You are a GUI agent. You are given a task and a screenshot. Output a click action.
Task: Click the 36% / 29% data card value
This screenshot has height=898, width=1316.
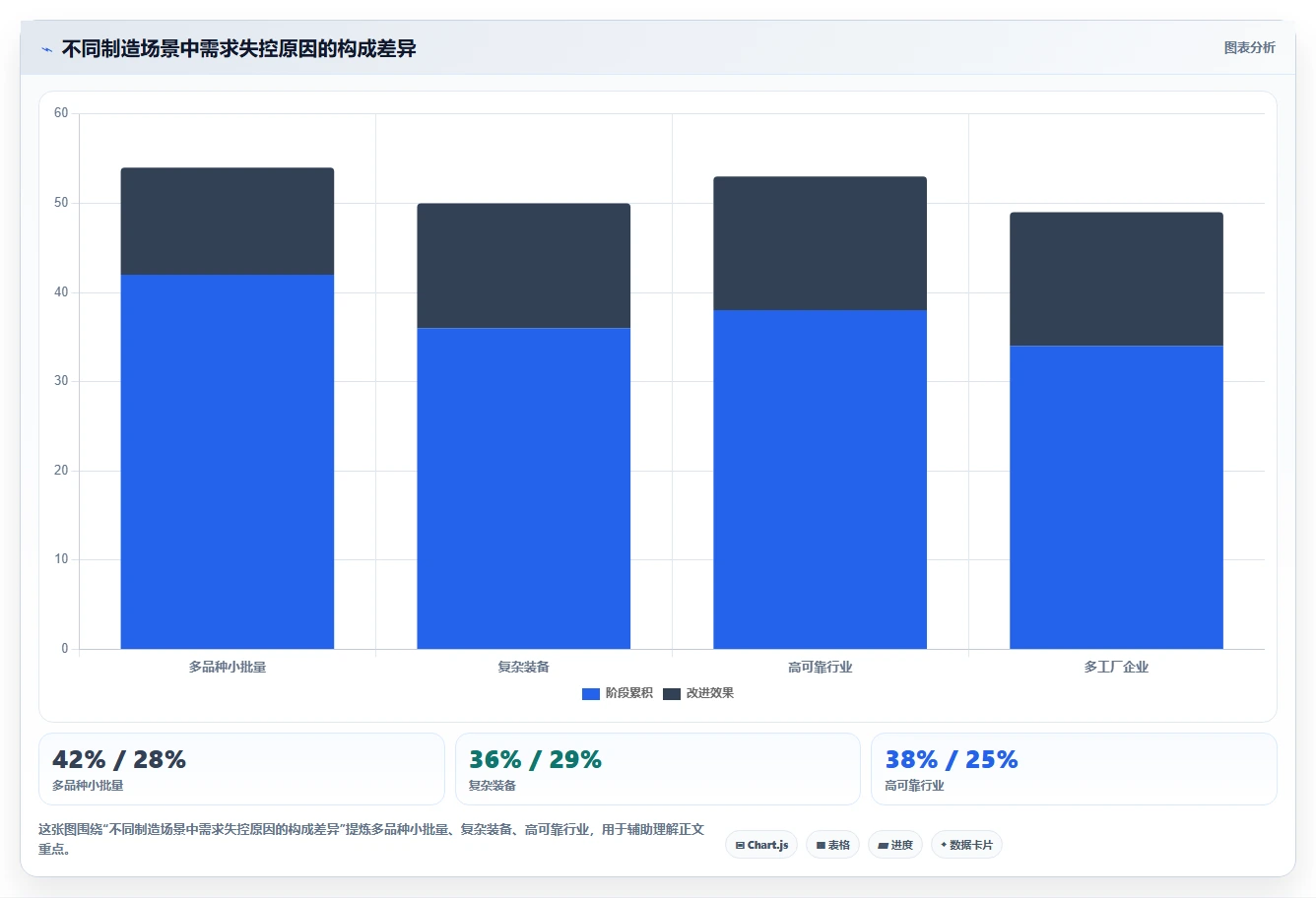[x=535, y=759]
